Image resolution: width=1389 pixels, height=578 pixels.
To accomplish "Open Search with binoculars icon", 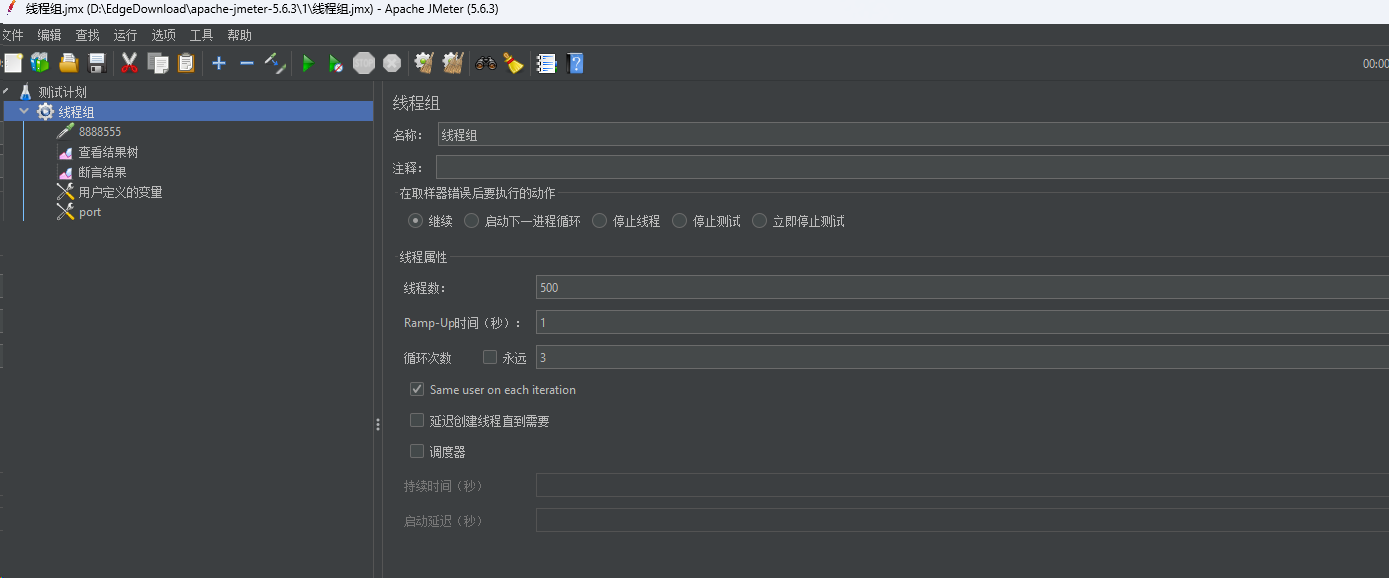I will pos(486,63).
